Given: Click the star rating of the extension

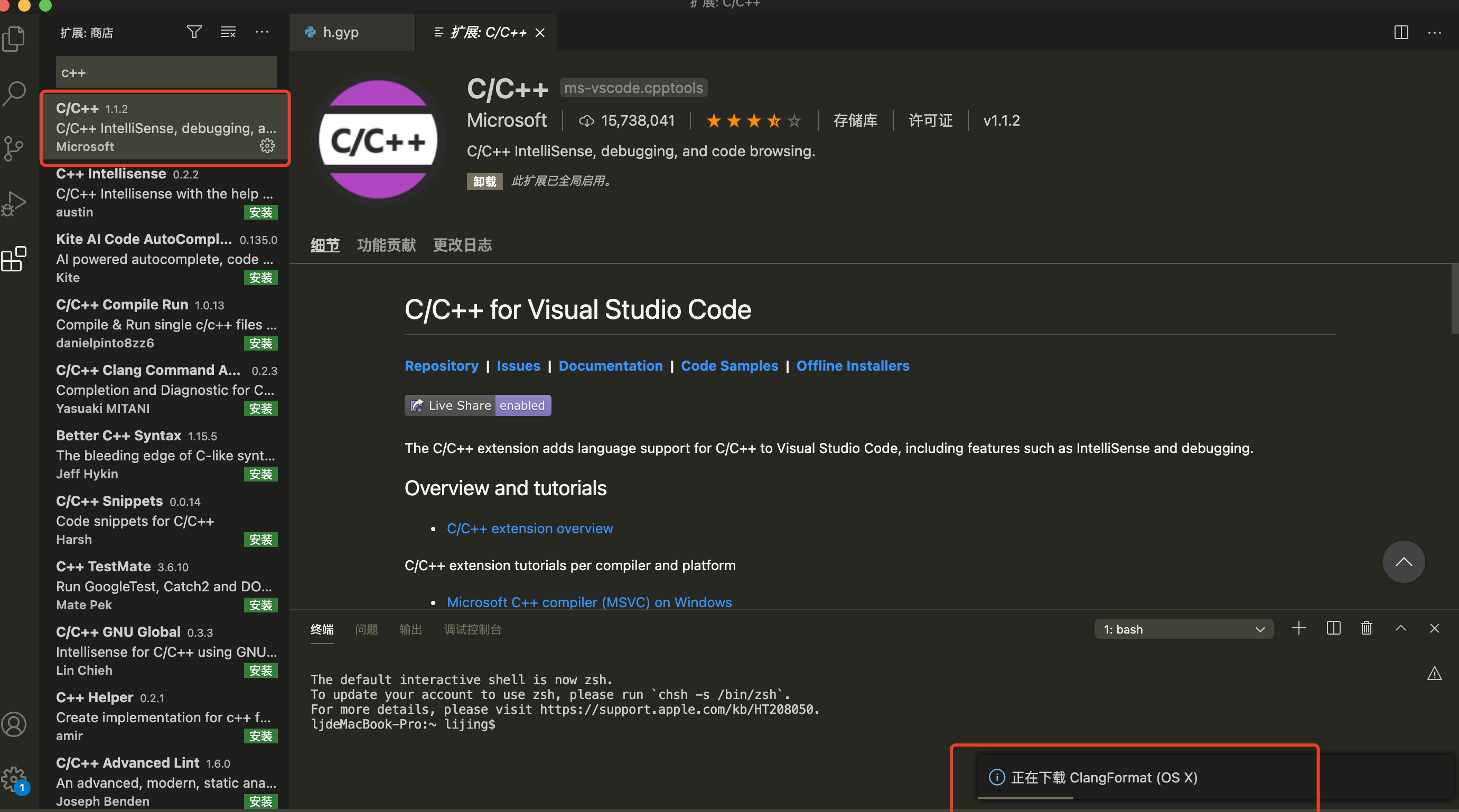Looking at the screenshot, I should pos(754,120).
